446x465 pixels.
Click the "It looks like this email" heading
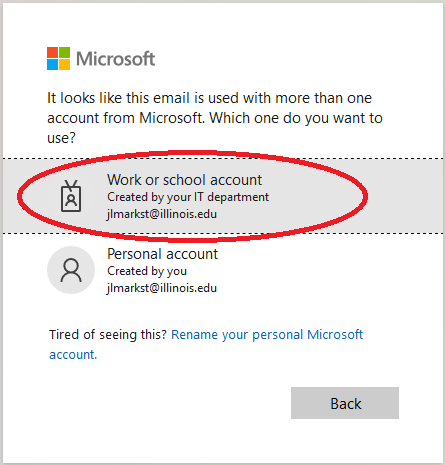point(215,118)
